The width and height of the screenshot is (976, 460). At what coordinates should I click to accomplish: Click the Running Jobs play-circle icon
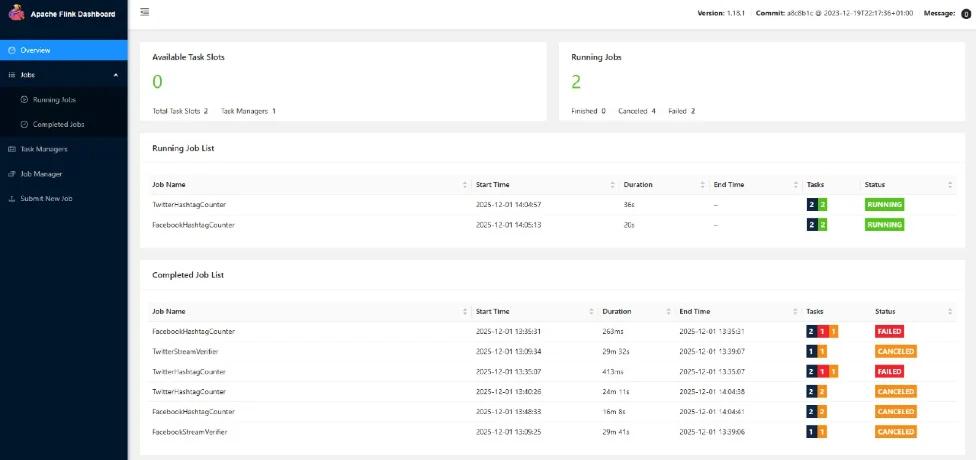pos(24,100)
